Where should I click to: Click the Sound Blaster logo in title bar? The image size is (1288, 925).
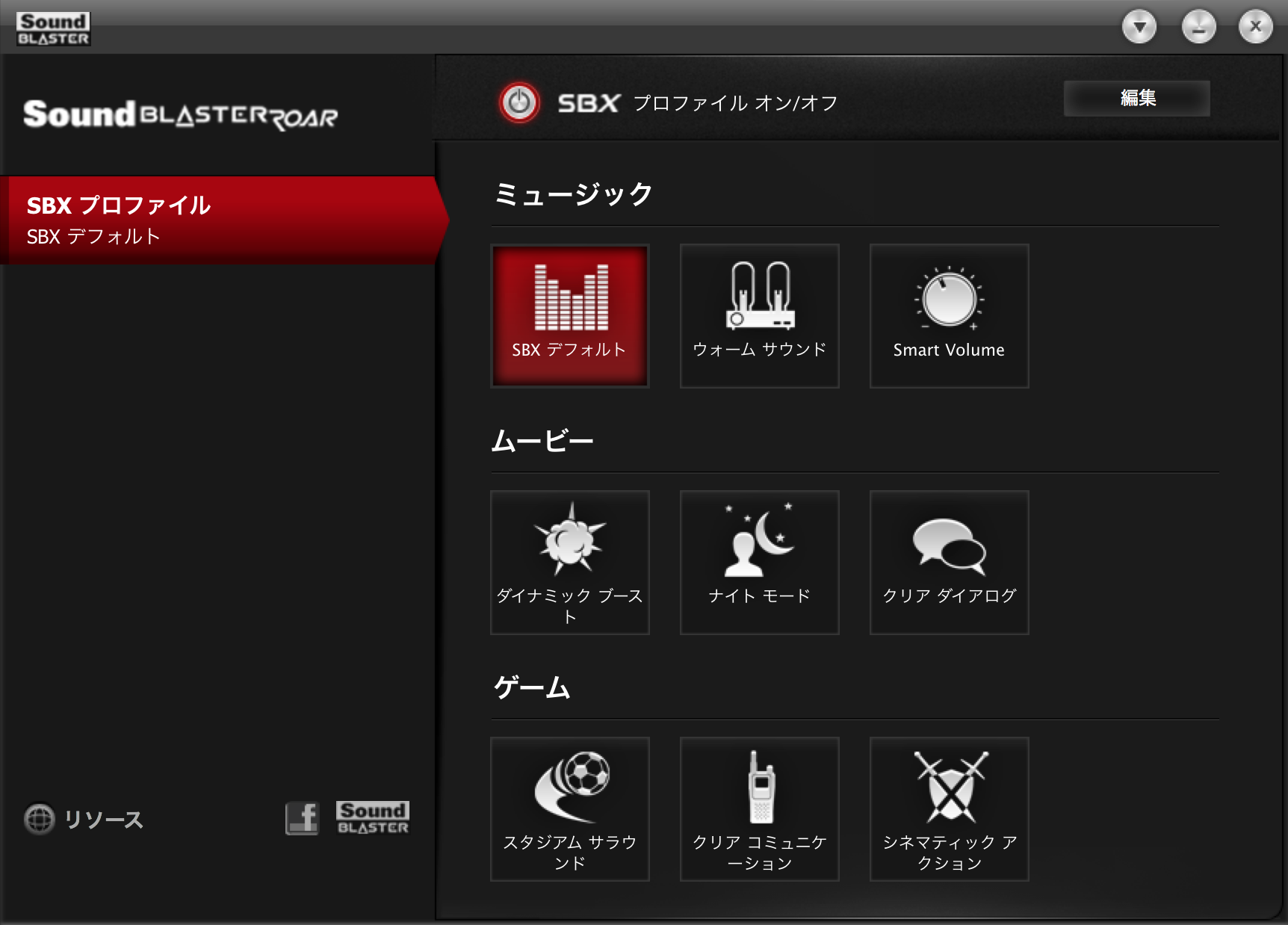53,28
